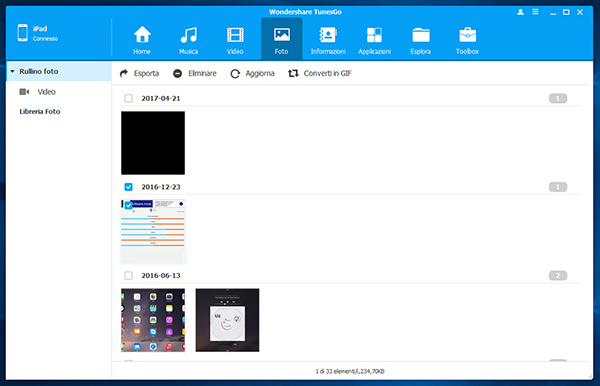Minimize the TunesGo window
This screenshot has width=600, height=386.
pyautogui.click(x=553, y=13)
